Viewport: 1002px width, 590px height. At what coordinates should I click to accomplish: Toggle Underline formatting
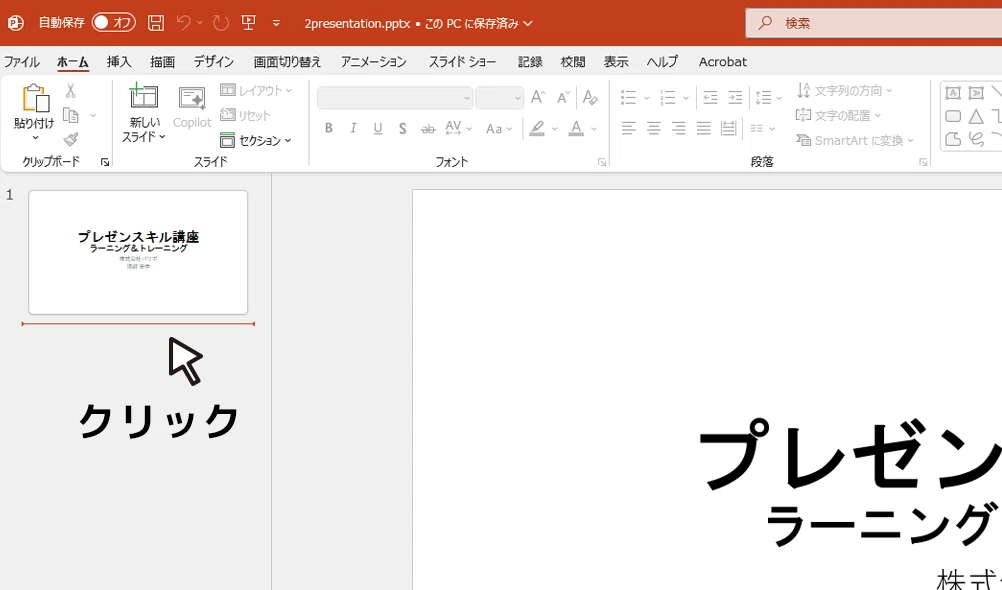pyautogui.click(x=378, y=128)
